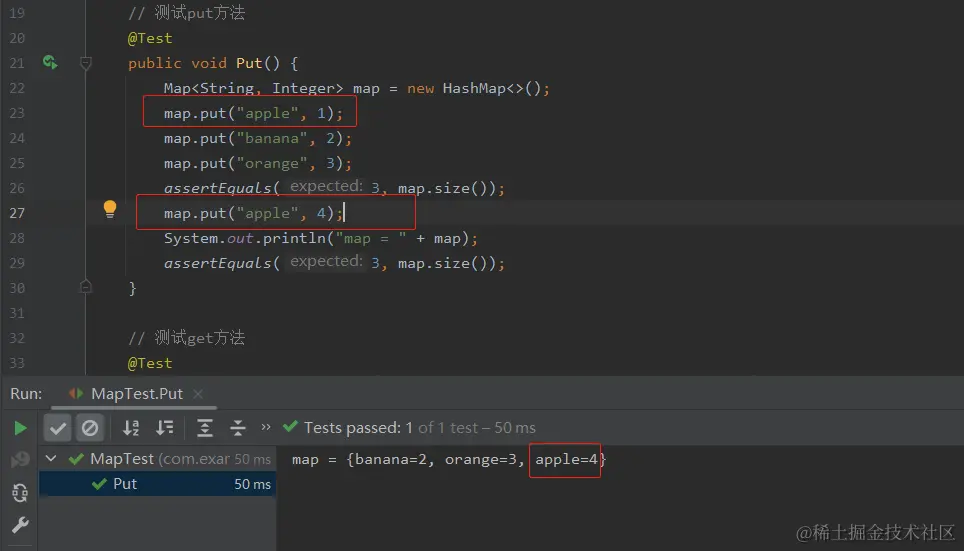
Task: Click assertEquals on line 26
Action: (x=218, y=188)
